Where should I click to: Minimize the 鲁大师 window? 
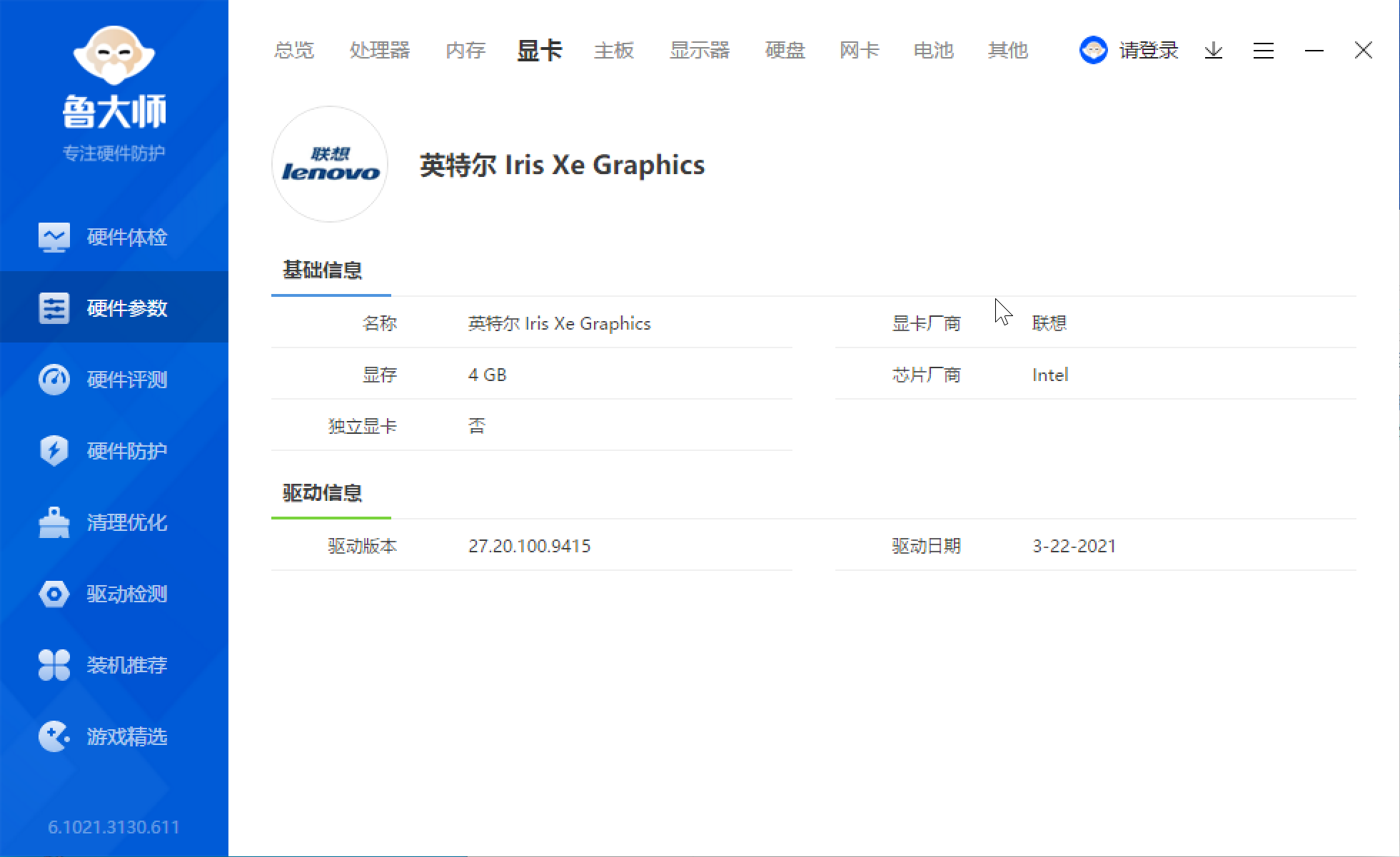tap(1314, 50)
